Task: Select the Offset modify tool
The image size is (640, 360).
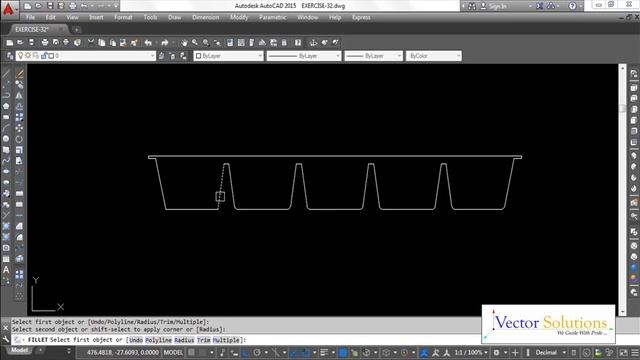Action: tap(19, 106)
